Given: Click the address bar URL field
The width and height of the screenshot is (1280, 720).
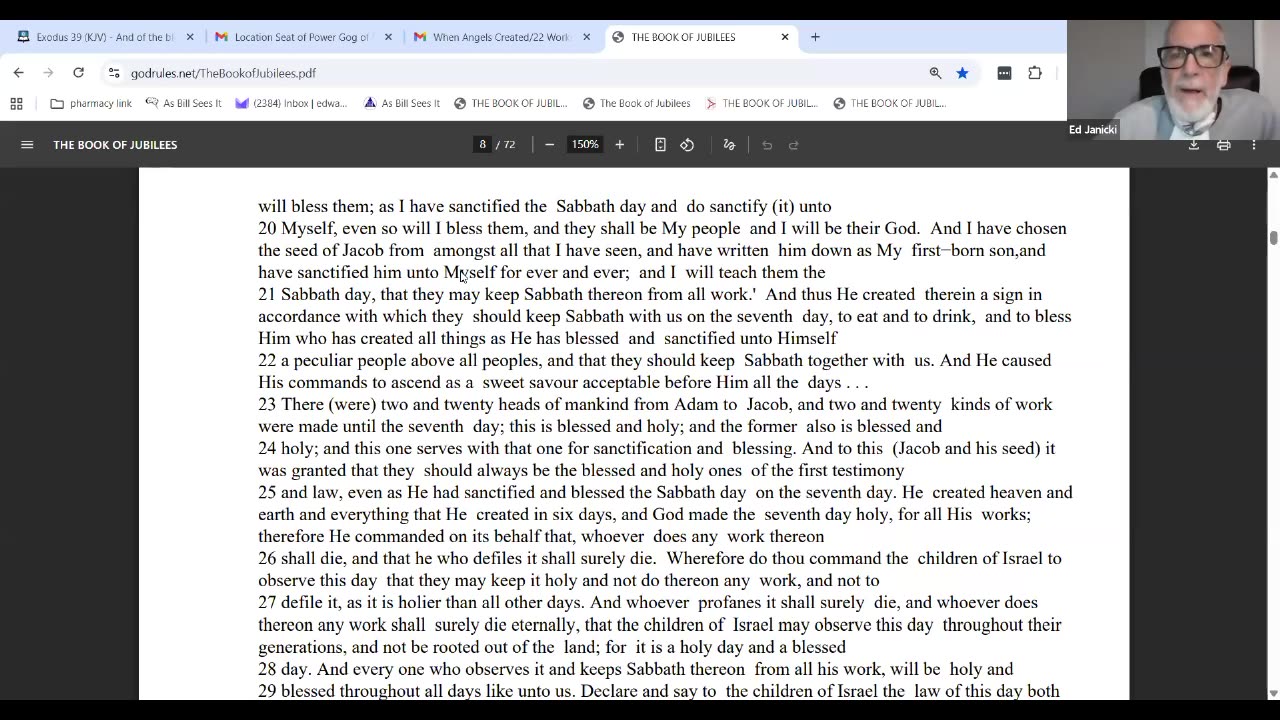Looking at the screenshot, I should coord(520,73).
